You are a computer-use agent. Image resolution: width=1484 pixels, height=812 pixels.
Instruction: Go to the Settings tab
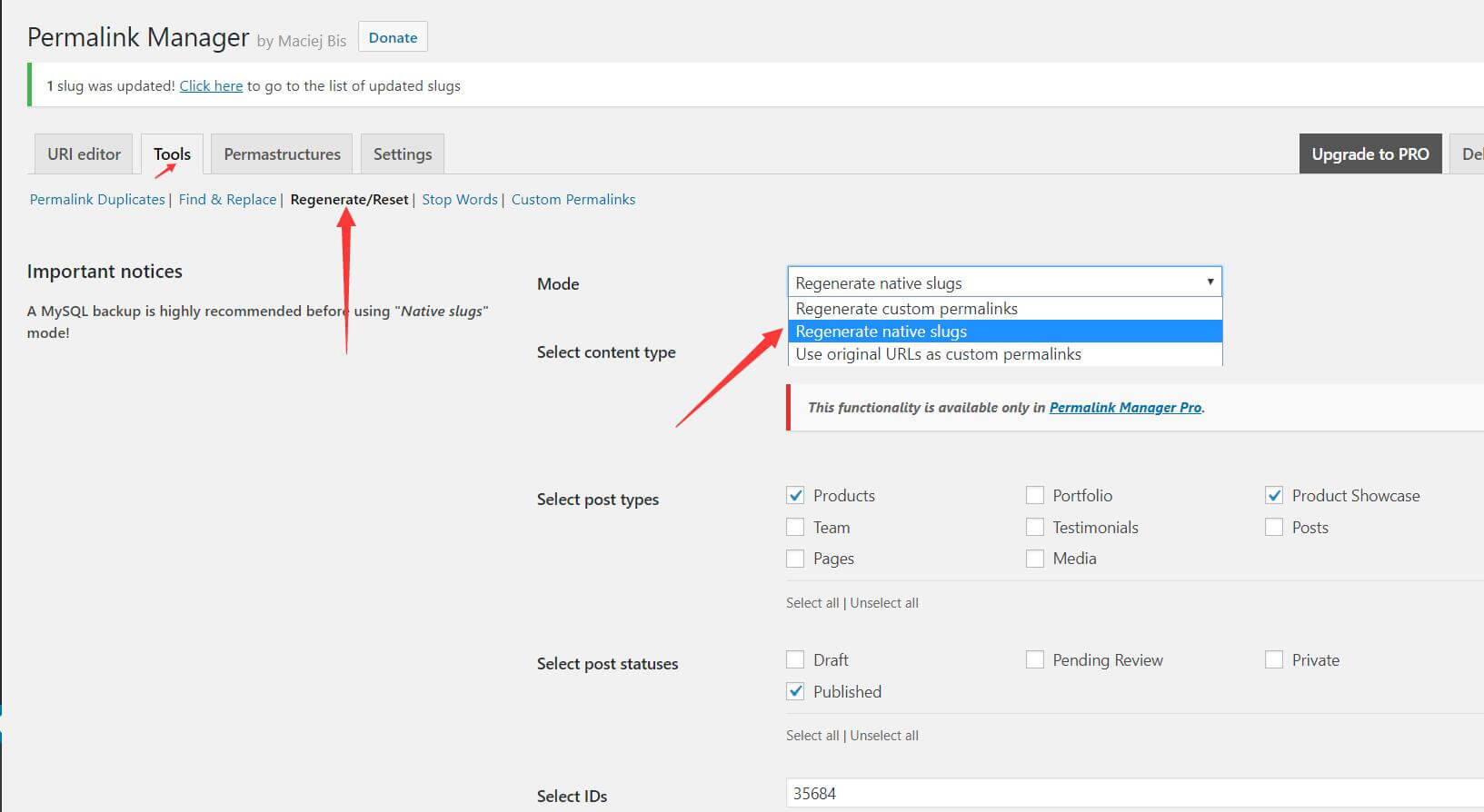click(x=402, y=154)
